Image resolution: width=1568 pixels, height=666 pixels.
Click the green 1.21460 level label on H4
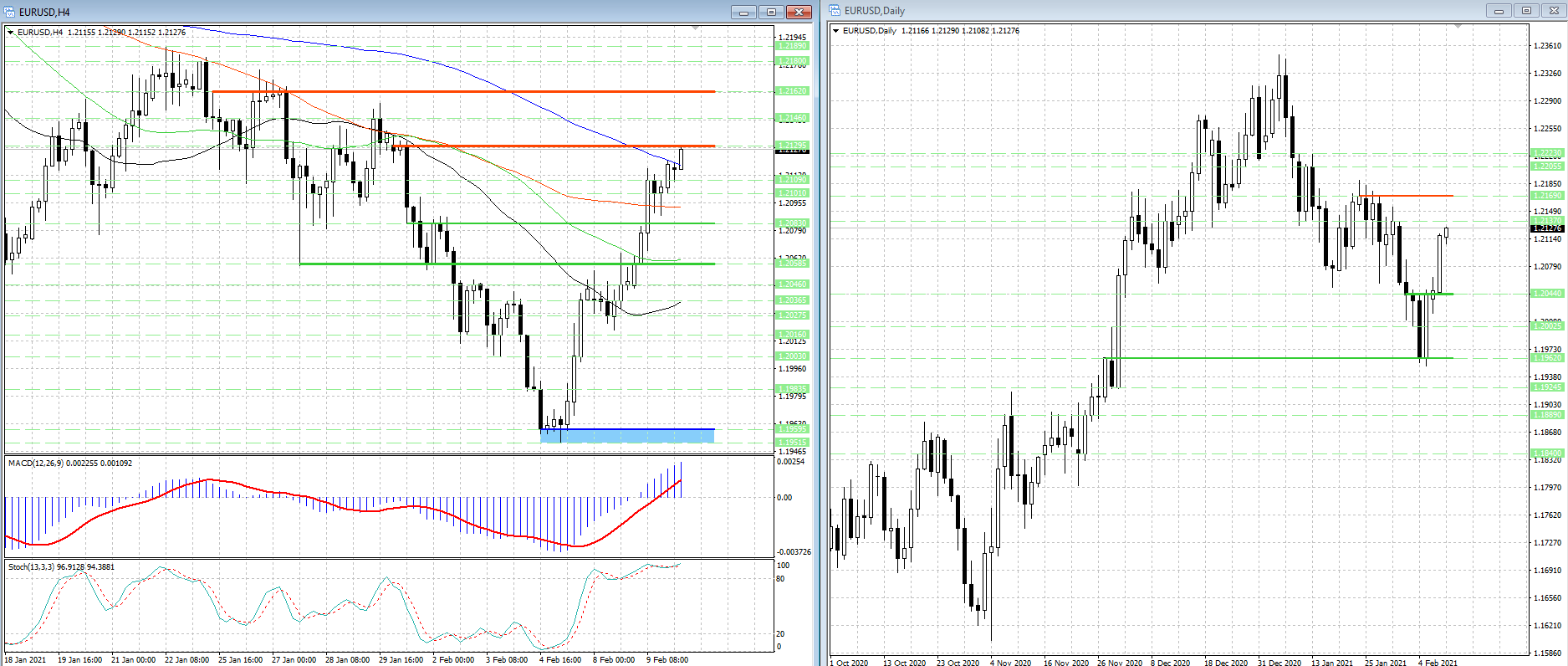click(792, 118)
